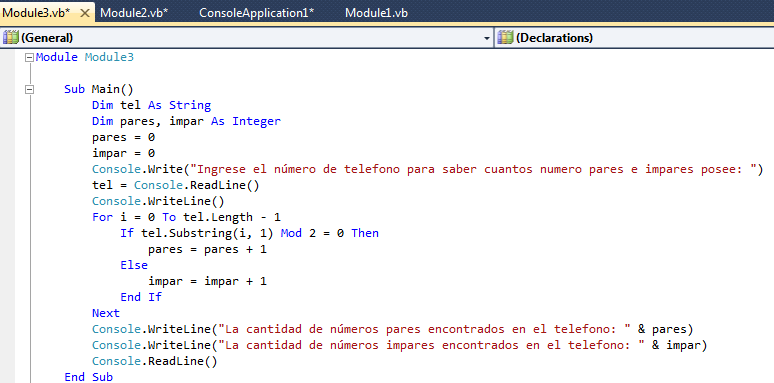Open the (General) class dropdown

pyautogui.click(x=247, y=38)
